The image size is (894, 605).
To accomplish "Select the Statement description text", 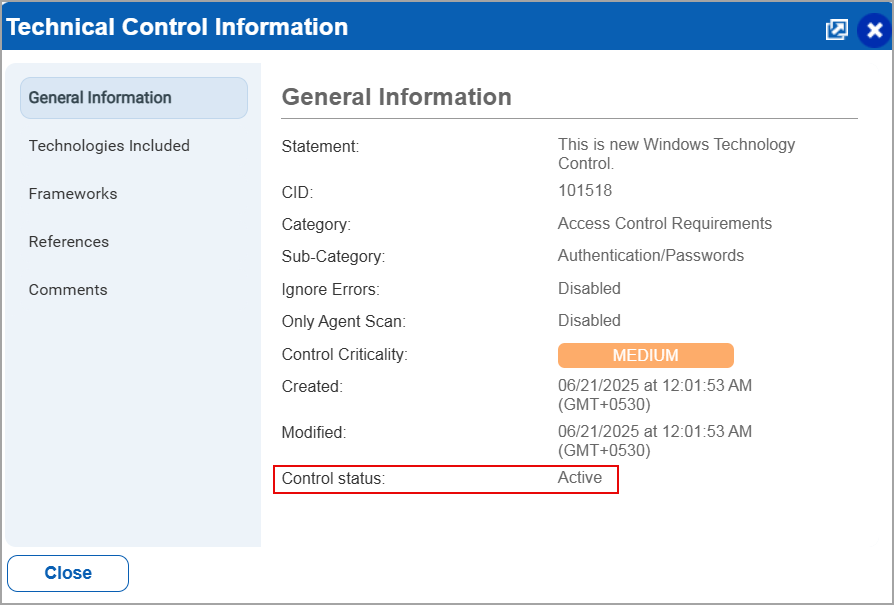I will click(x=676, y=154).
